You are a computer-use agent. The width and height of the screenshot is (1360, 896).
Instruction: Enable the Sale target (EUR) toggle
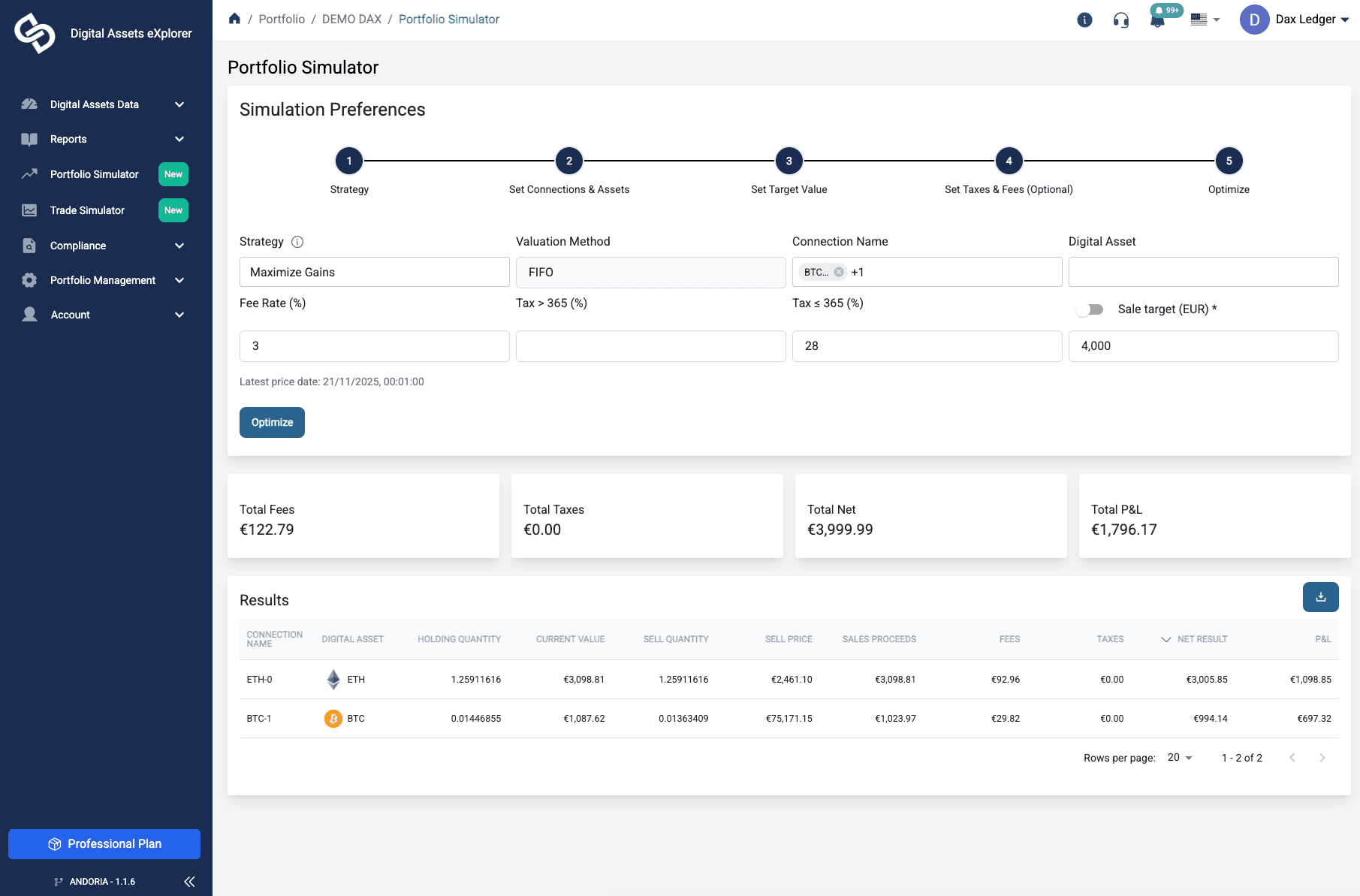(x=1090, y=309)
